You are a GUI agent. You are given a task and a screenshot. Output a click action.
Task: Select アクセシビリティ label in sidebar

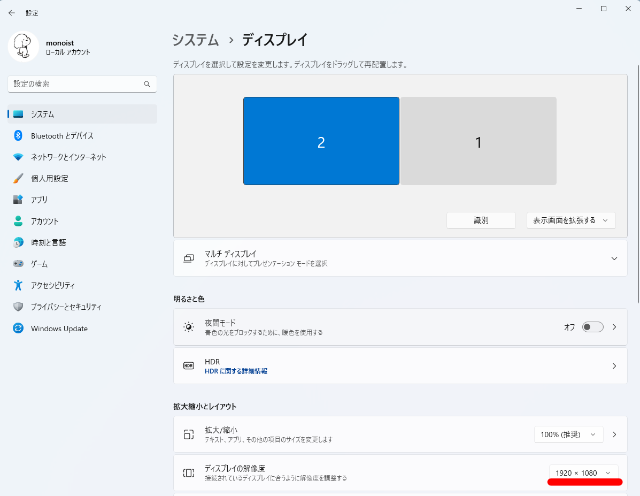pos(53,285)
